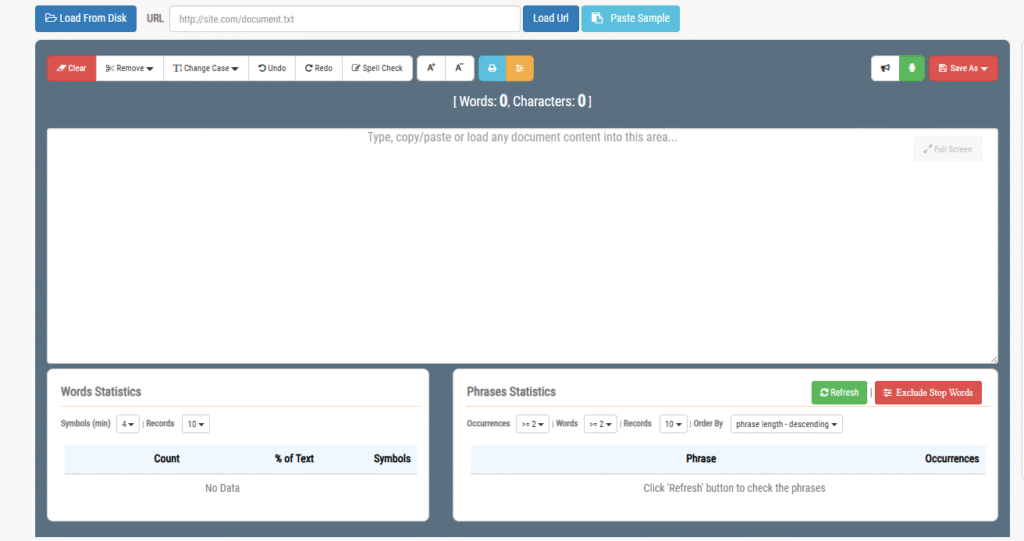Open the Symbols (min) dropdown

128,424
